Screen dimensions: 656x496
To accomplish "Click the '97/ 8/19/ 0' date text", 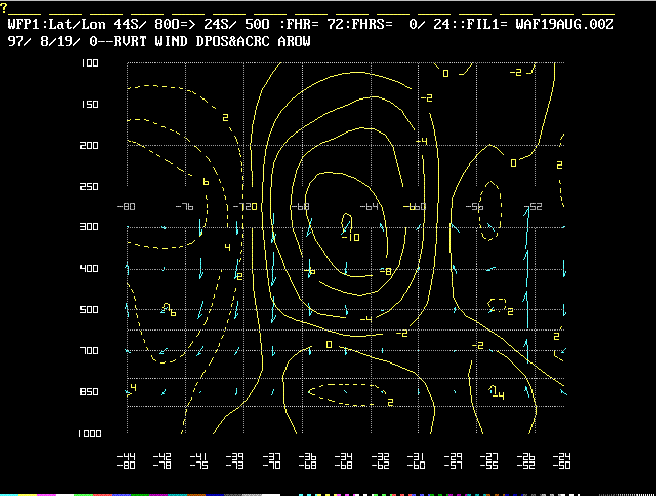I will 52,41.
